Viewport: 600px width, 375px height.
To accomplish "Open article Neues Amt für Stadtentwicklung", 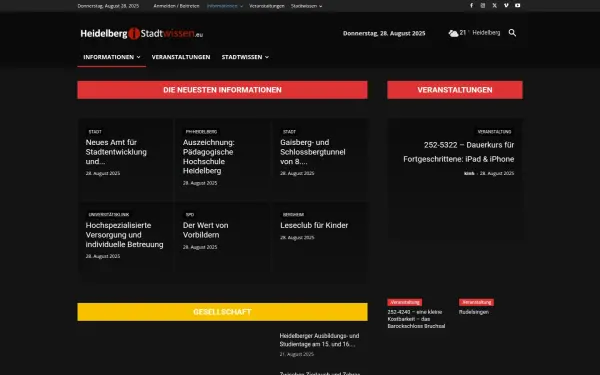I will [116, 152].
